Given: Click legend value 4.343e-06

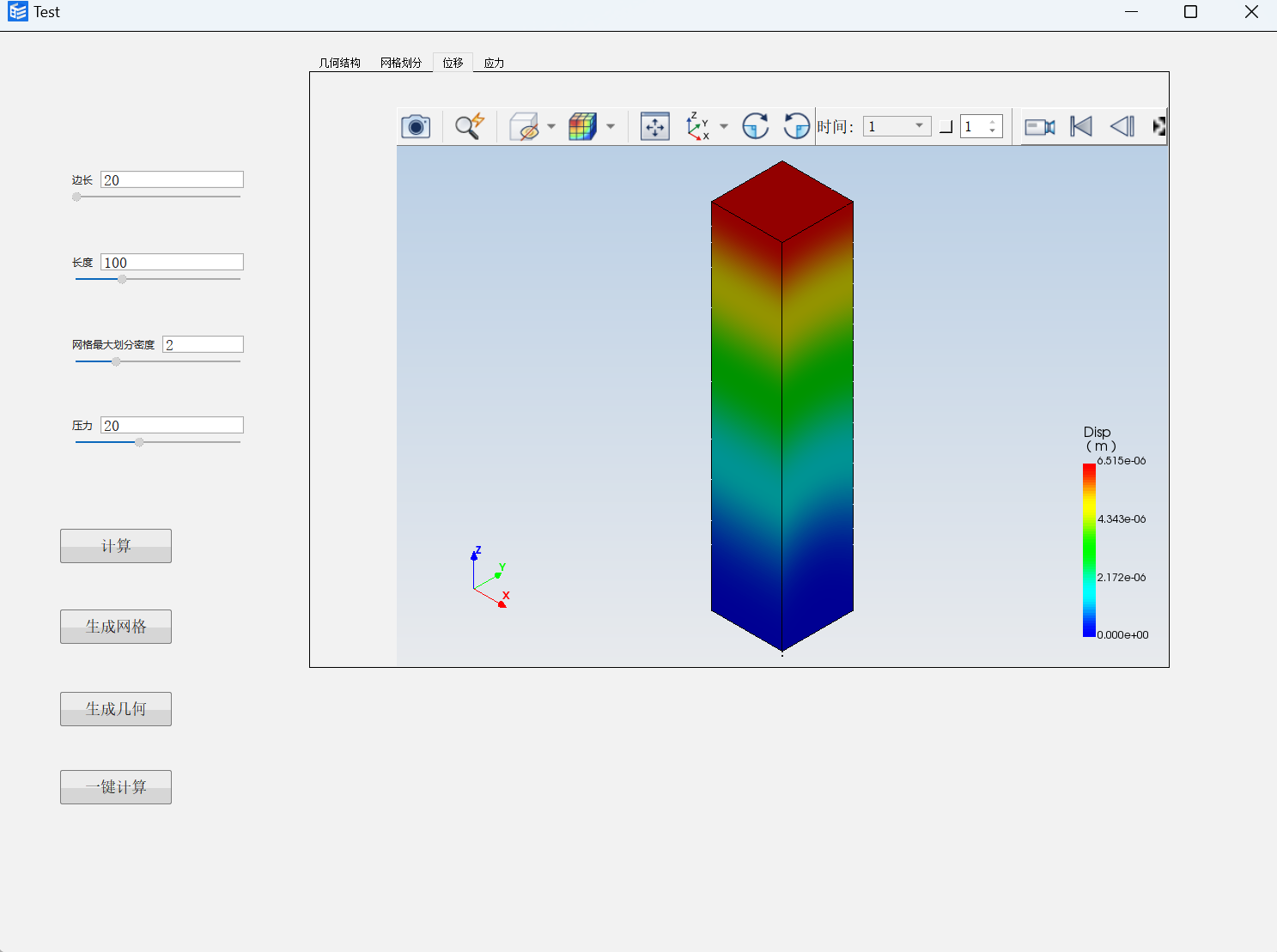Looking at the screenshot, I should pos(1122,519).
